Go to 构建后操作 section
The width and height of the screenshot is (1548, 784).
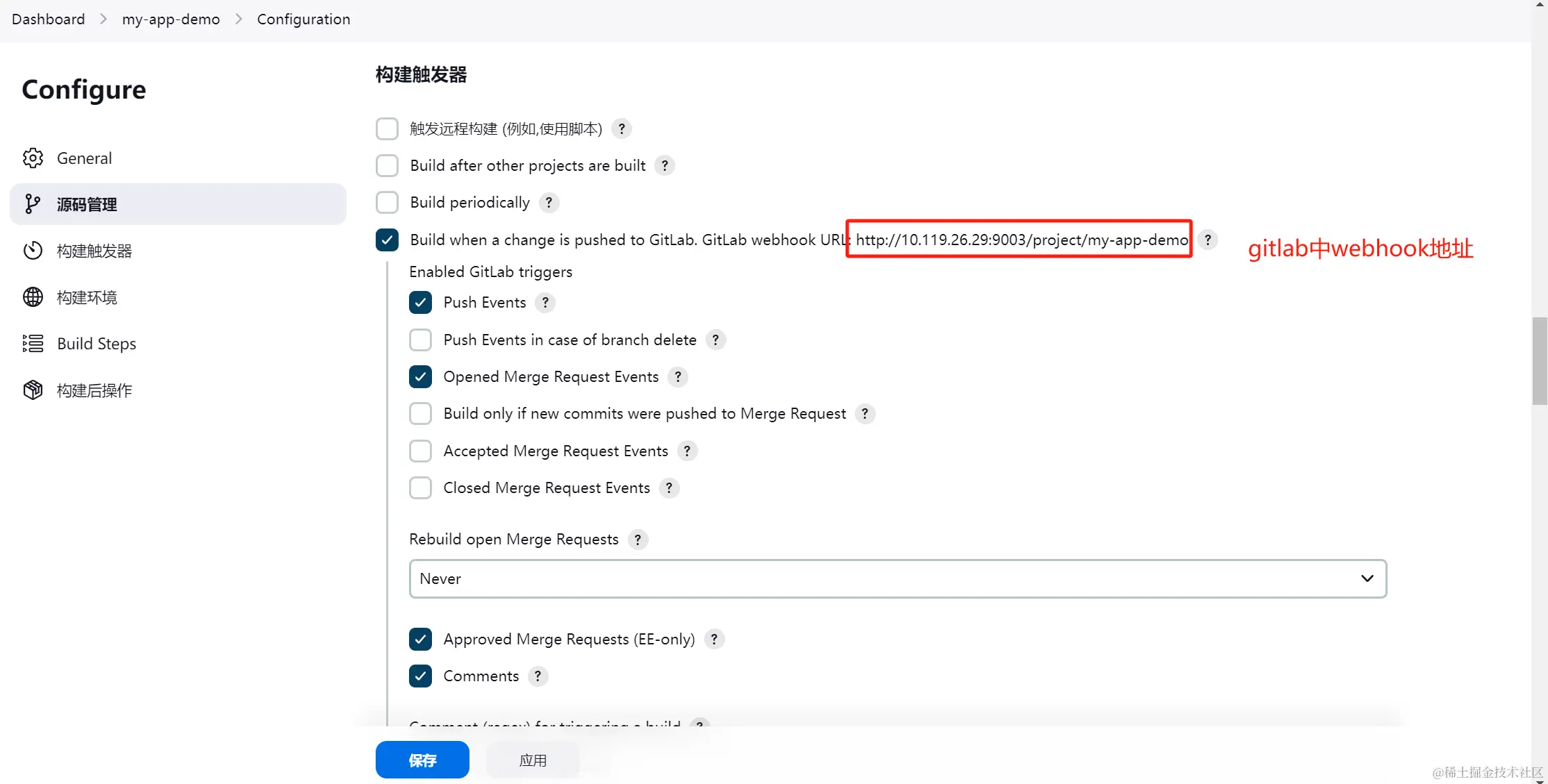point(178,390)
